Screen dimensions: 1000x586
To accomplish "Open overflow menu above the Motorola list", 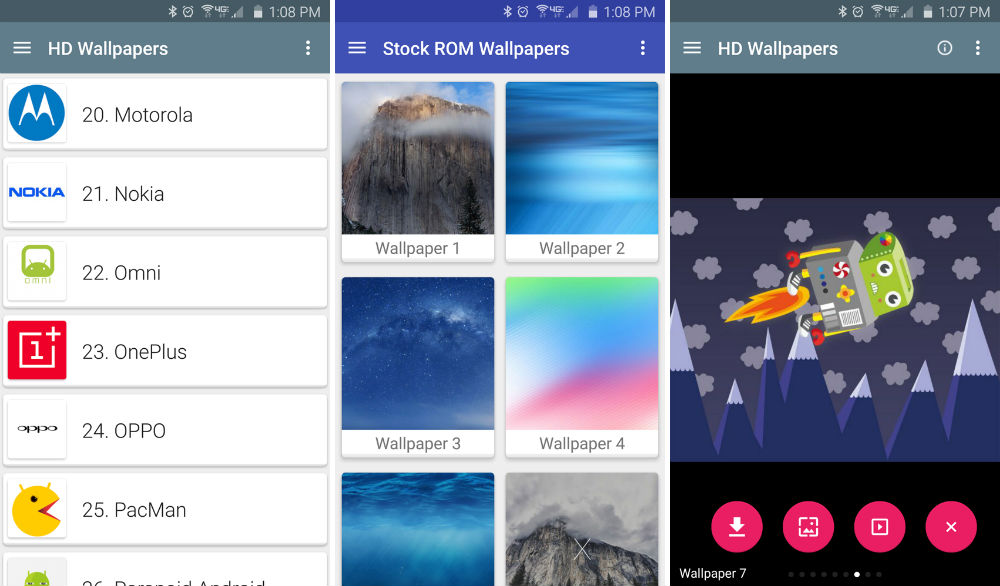I will (x=308, y=48).
